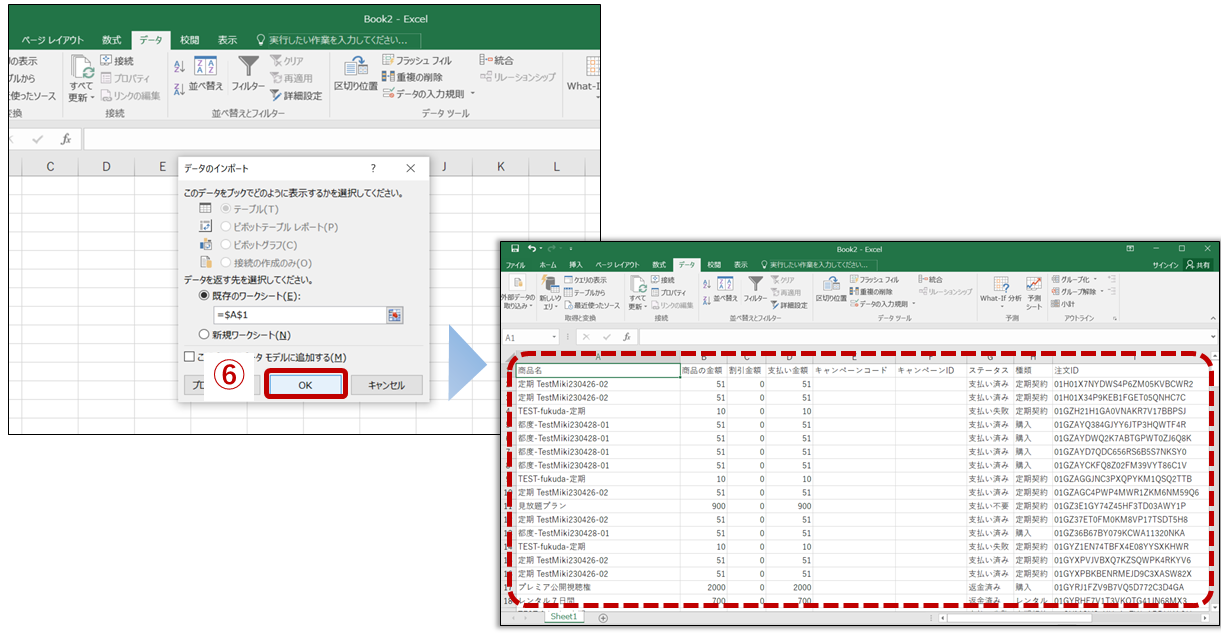
Task: Open quick access toolbar customize arrow in right window
Action: [571, 249]
